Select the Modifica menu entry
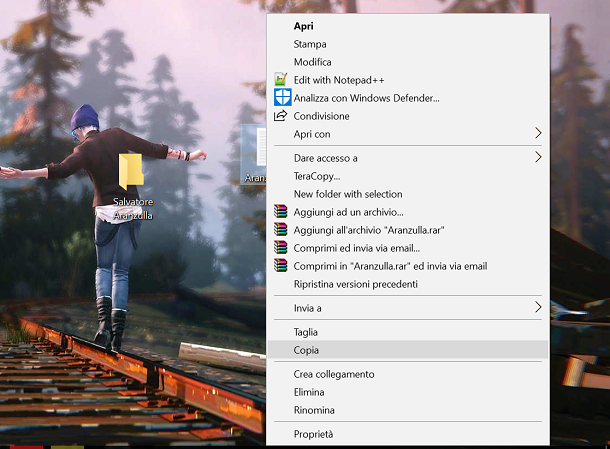 click(x=408, y=62)
